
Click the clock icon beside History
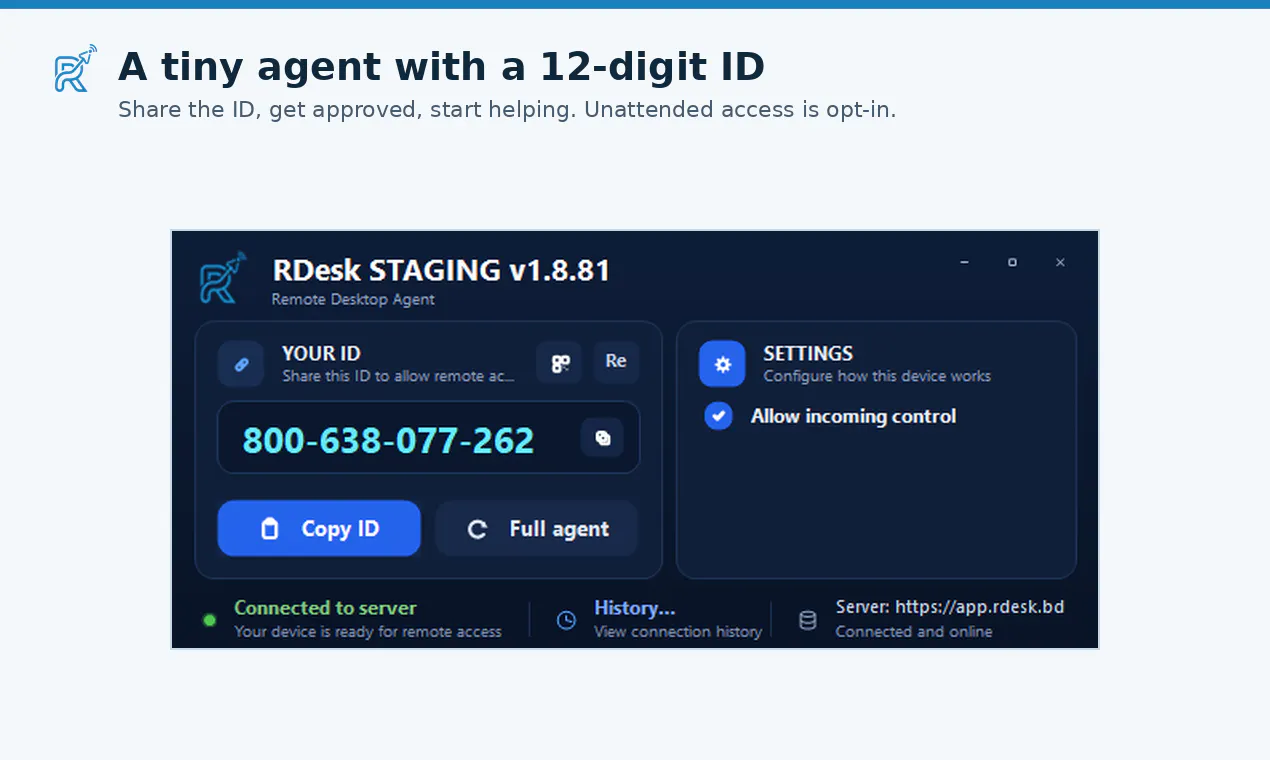point(566,620)
